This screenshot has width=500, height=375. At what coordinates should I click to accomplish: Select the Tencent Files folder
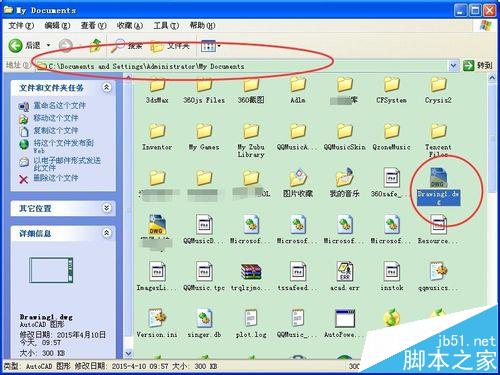point(438,140)
